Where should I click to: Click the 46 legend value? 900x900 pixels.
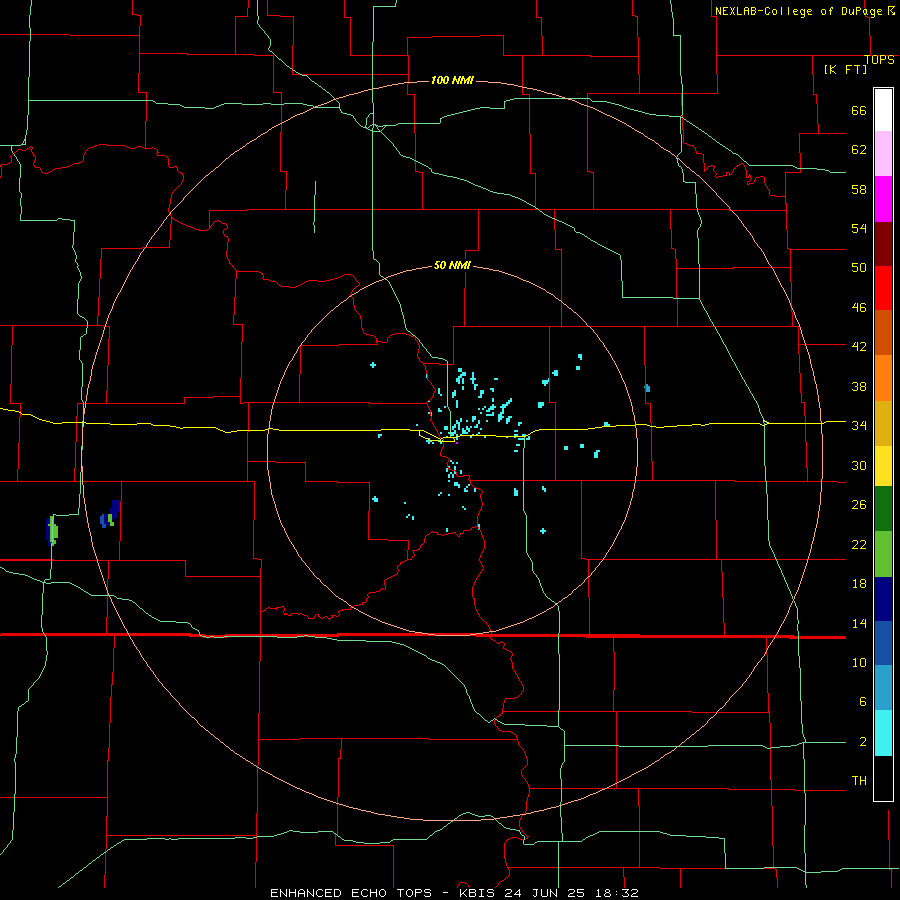859,308
